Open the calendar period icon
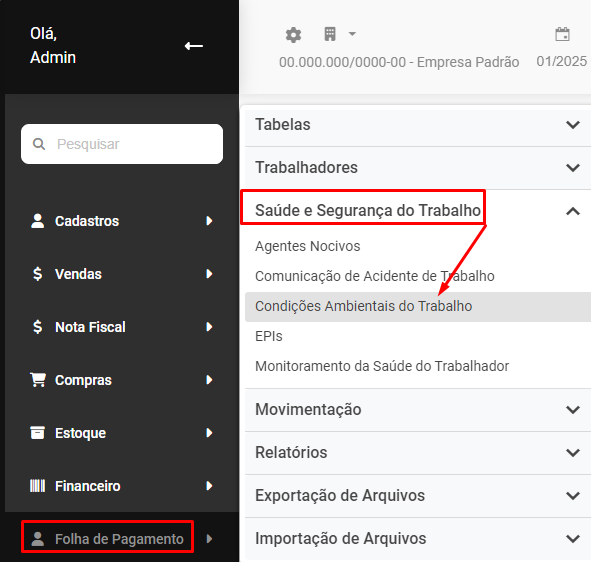This screenshot has height=562, width=591. (562, 34)
